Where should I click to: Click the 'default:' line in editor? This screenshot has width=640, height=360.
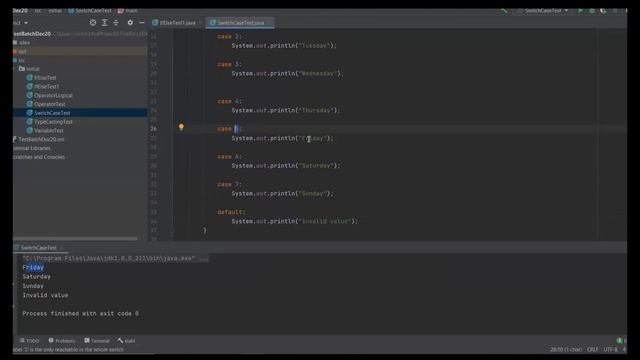pos(231,212)
